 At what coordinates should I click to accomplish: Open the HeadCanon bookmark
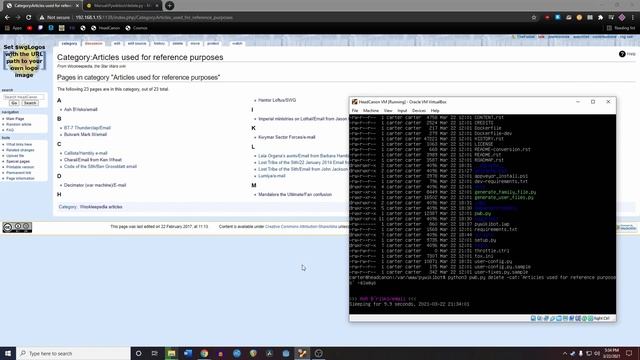click(105, 28)
